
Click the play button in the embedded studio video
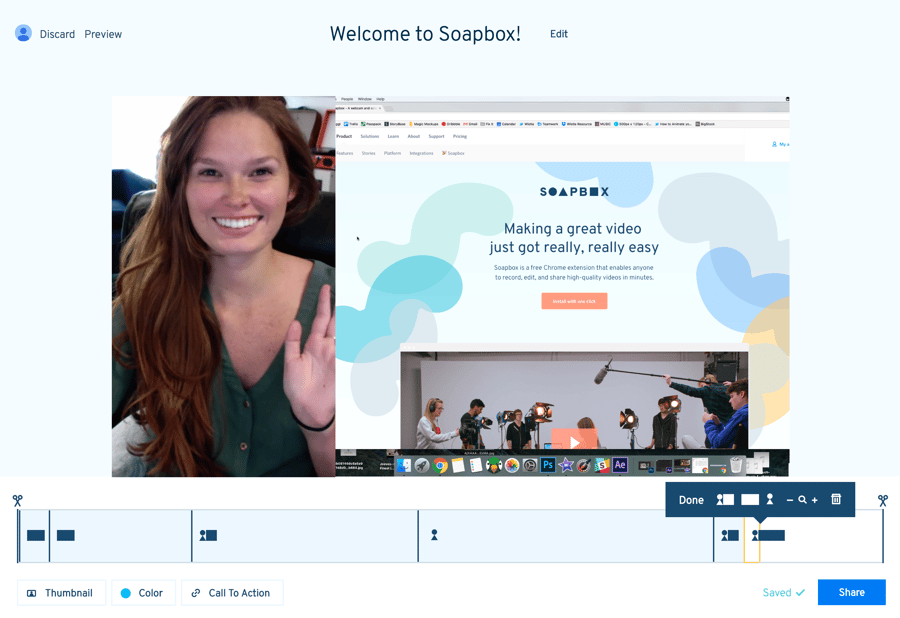click(x=574, y=442)
